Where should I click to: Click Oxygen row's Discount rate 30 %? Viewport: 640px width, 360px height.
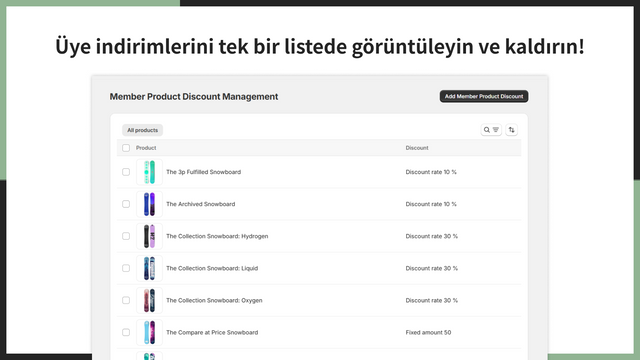coord(431,300)
